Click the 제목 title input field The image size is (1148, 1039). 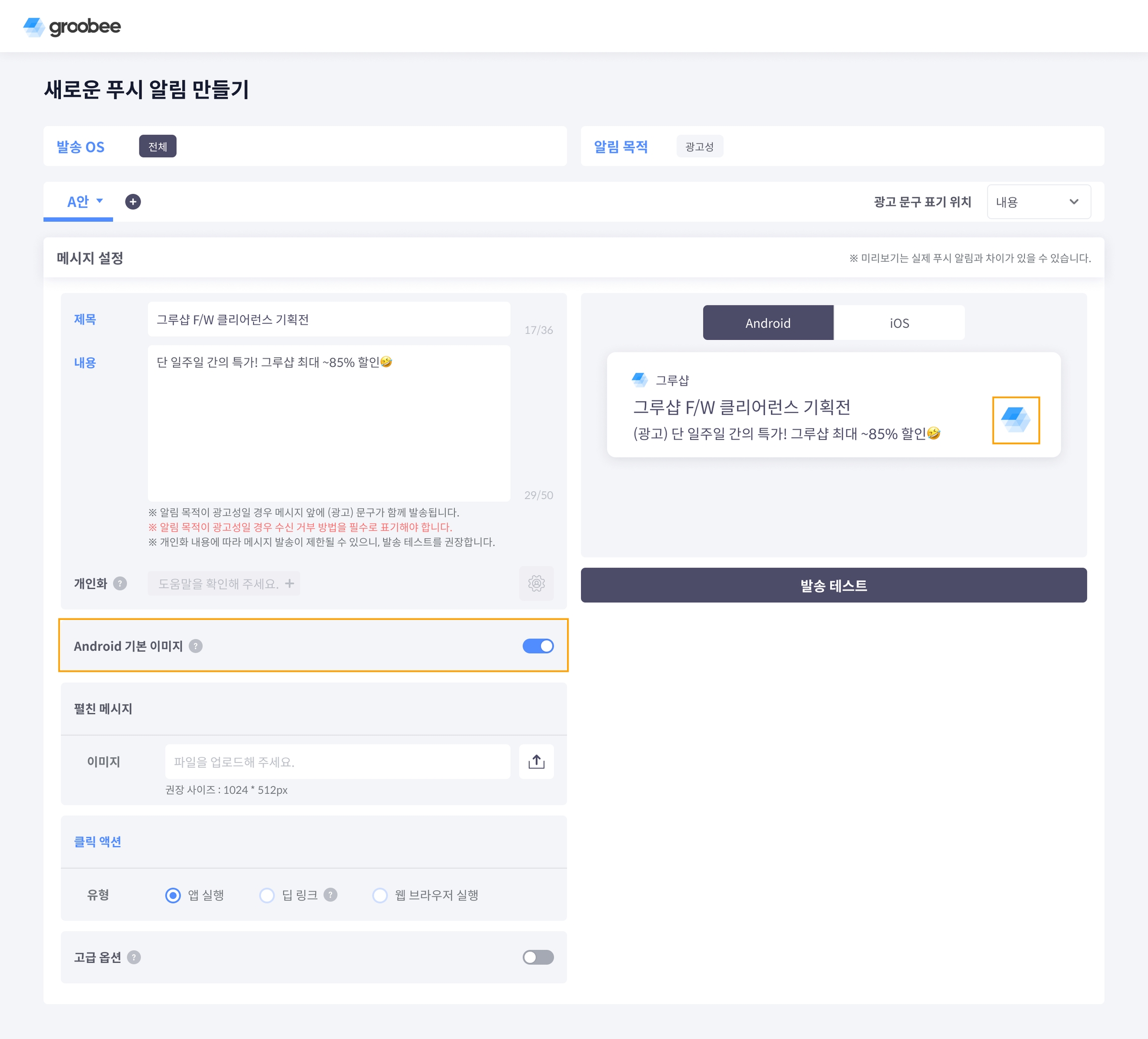click(328, 319)
